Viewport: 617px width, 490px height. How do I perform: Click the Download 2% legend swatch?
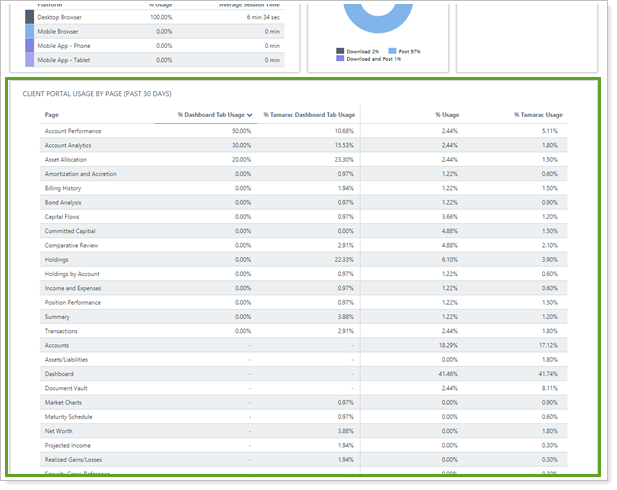coord(340,49)
